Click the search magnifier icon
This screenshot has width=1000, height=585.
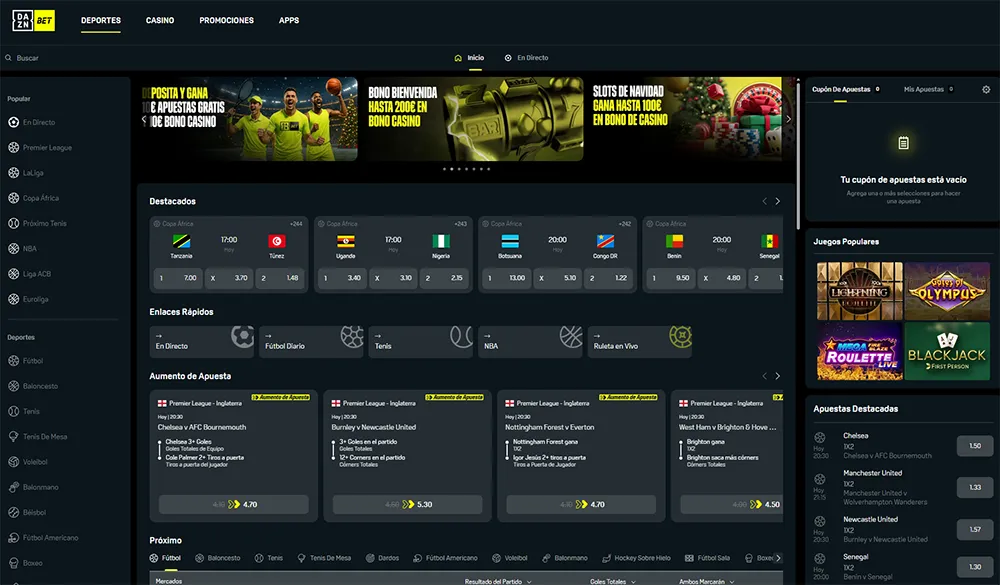(x=8, y=58)
